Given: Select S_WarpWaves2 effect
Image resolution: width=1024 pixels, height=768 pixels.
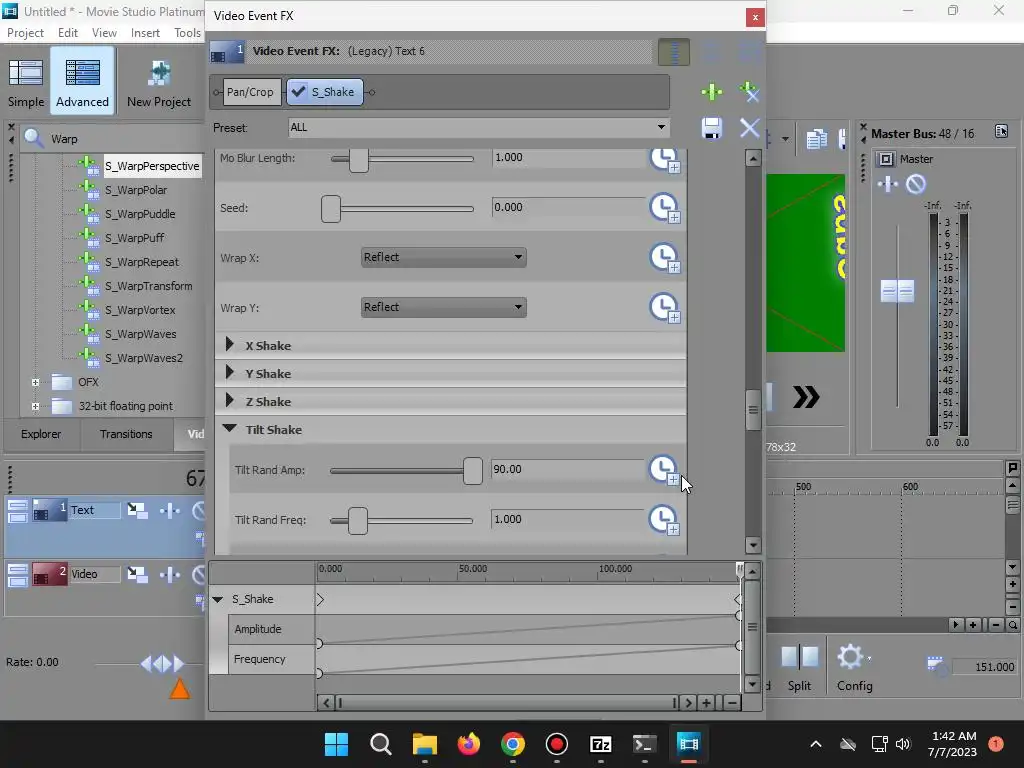Looking at the screenshot, I should pyautogui.click(x=144, y=358).
